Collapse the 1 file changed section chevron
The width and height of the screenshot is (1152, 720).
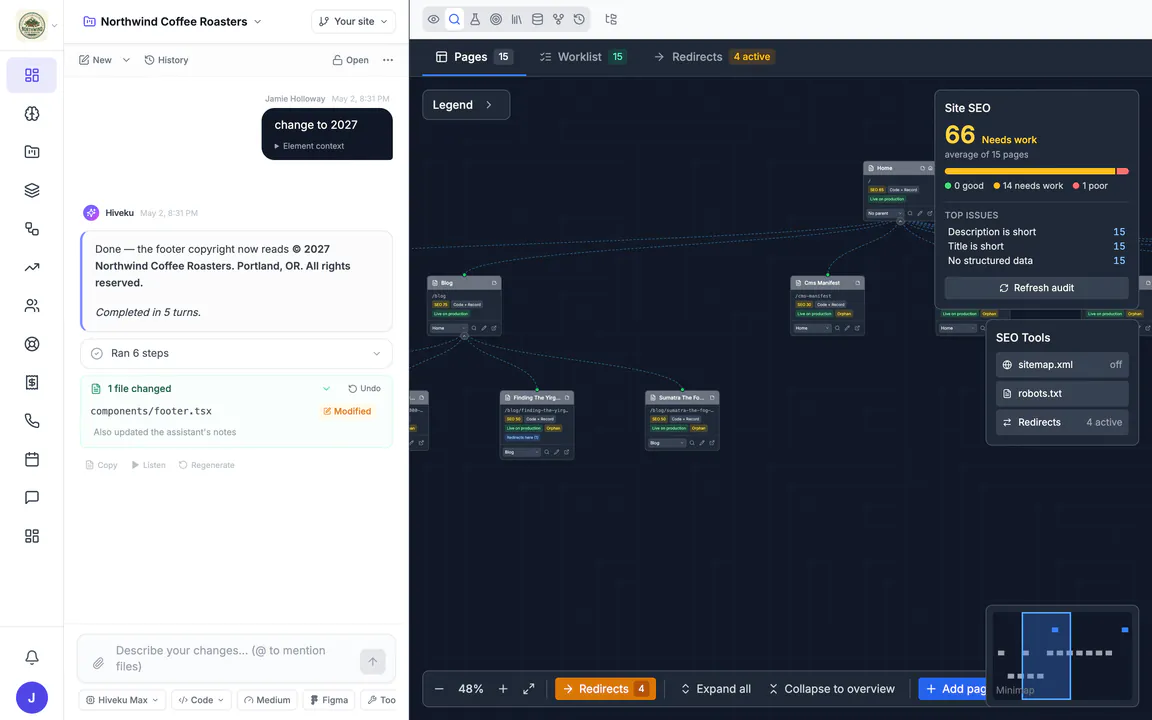tap(326, 389)
